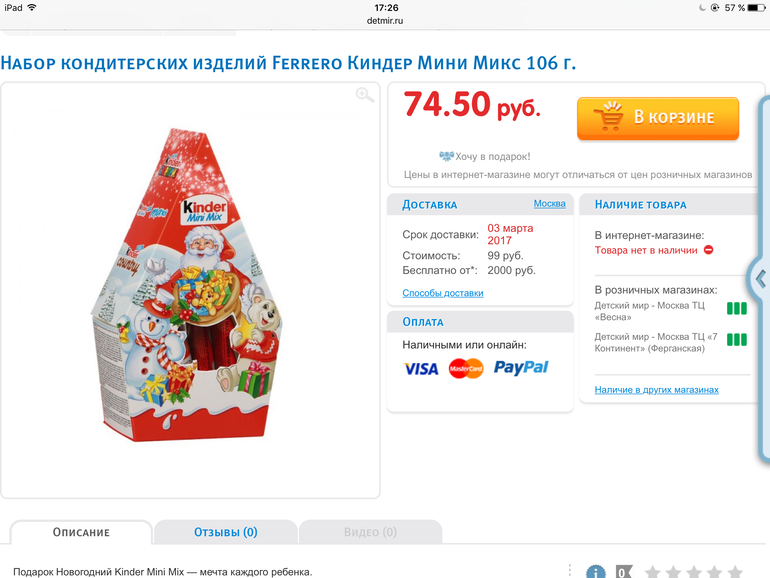Change the delivery city Москва
The width and height of the screenshot is (770, 578).
coord(550,203)
